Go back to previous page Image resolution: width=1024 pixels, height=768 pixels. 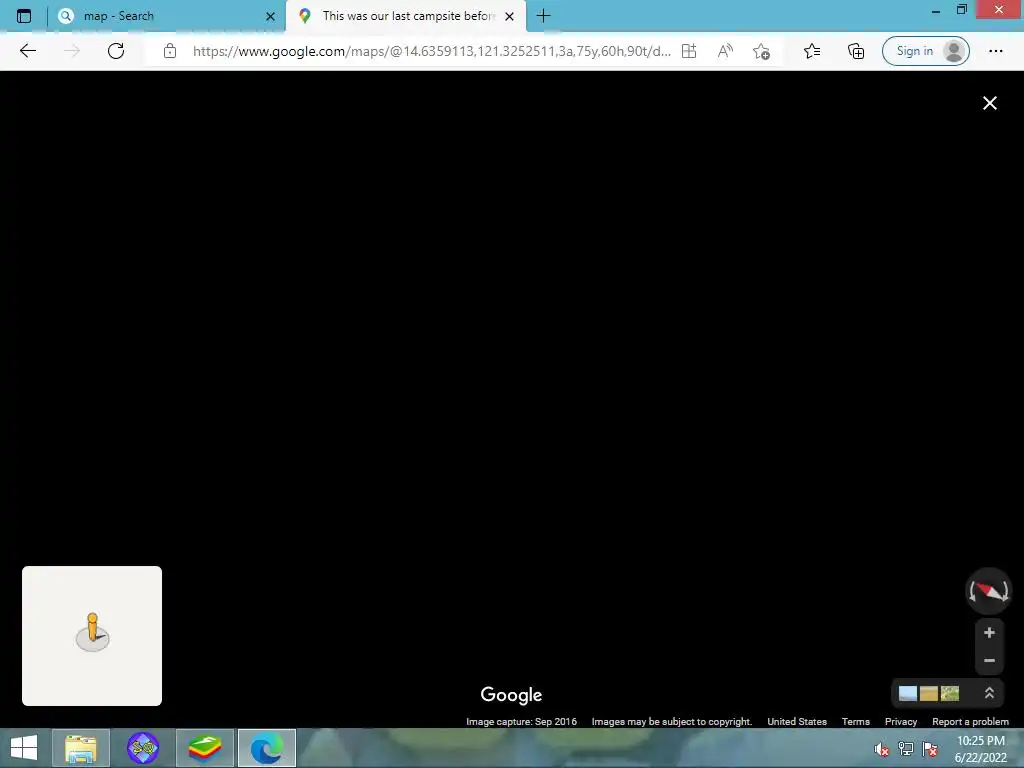click(27, 51)
